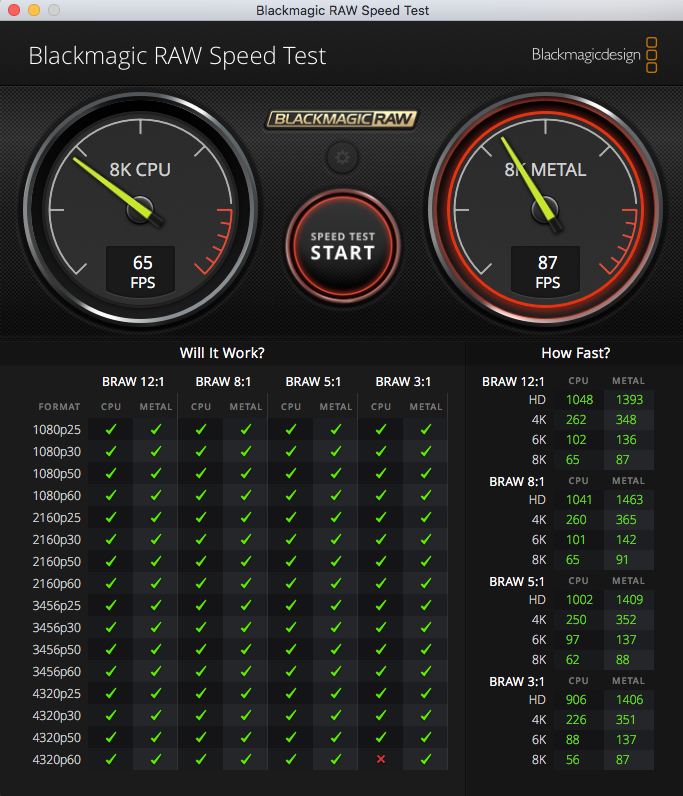683x796 pixels.
Task: Click the Blackmagicdesign logo
Action: pos(594,54)
